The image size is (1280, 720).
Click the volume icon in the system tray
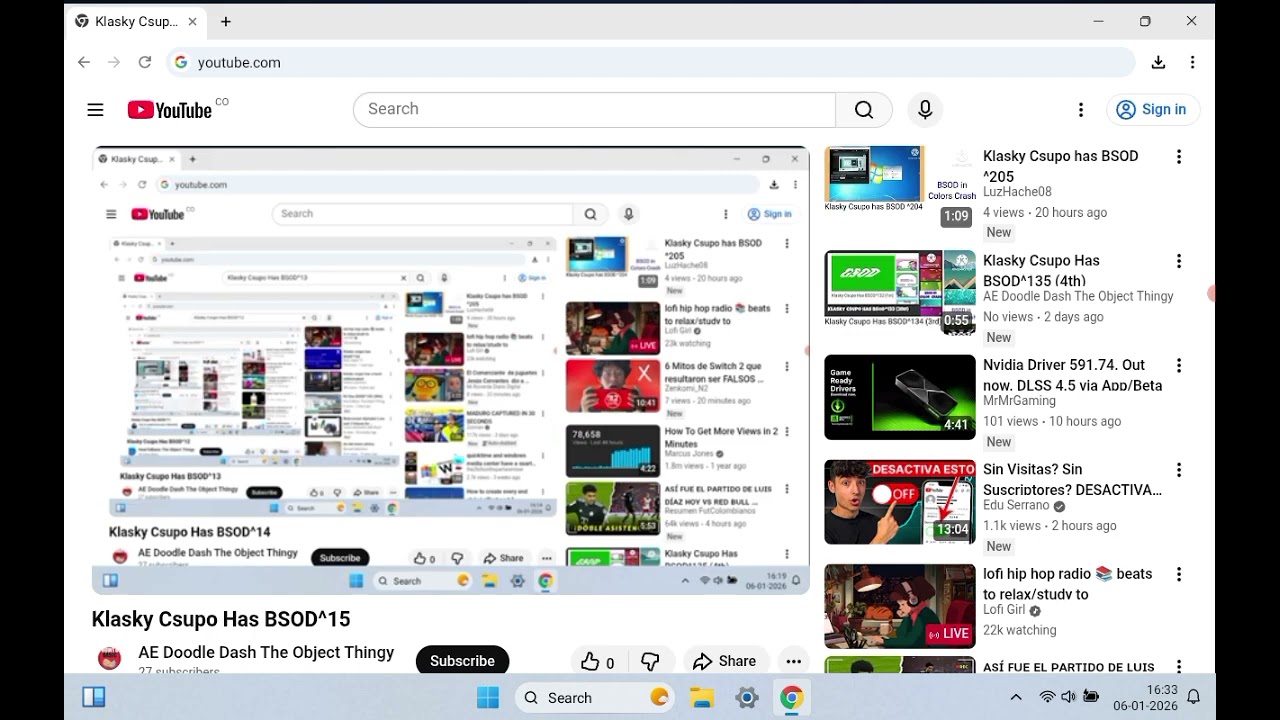click(x=1068, y=697)
